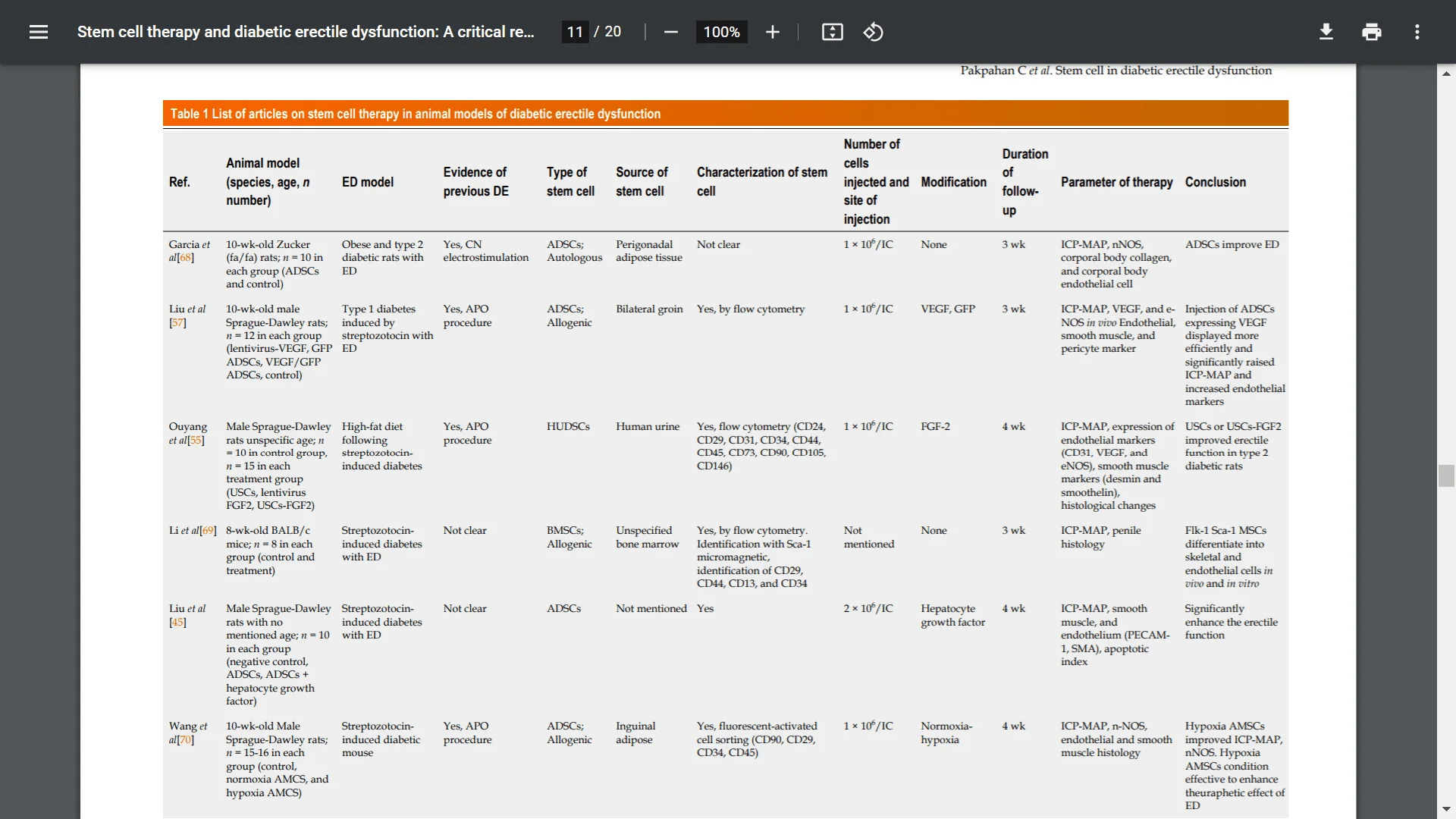Click 'Perigonadal adipose tissue' cell
Image resolution: width=1456 pixels, height=819 pixels.
coord(649,251)
